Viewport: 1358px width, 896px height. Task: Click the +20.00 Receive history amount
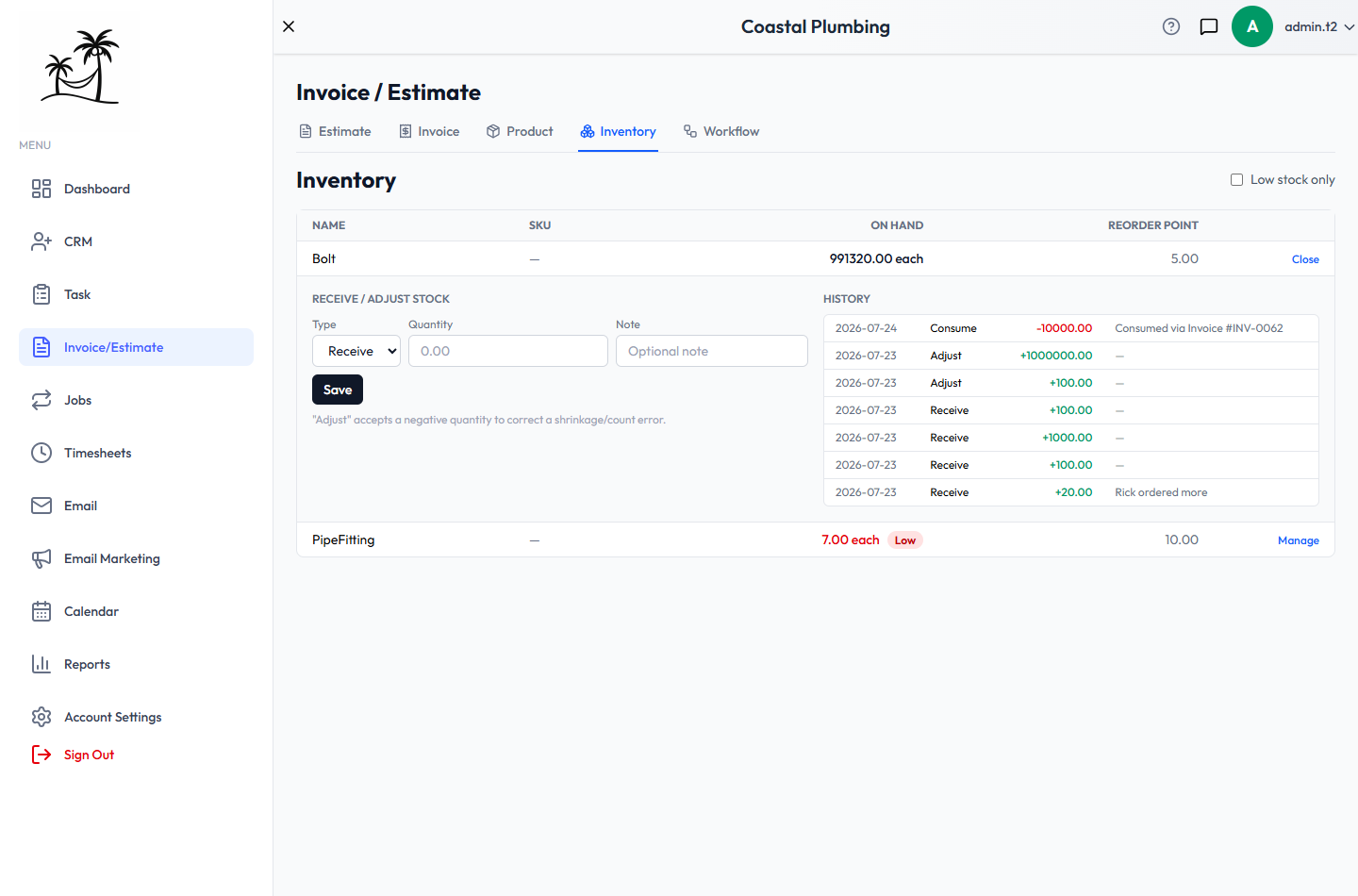click(x=1073, y=492)
